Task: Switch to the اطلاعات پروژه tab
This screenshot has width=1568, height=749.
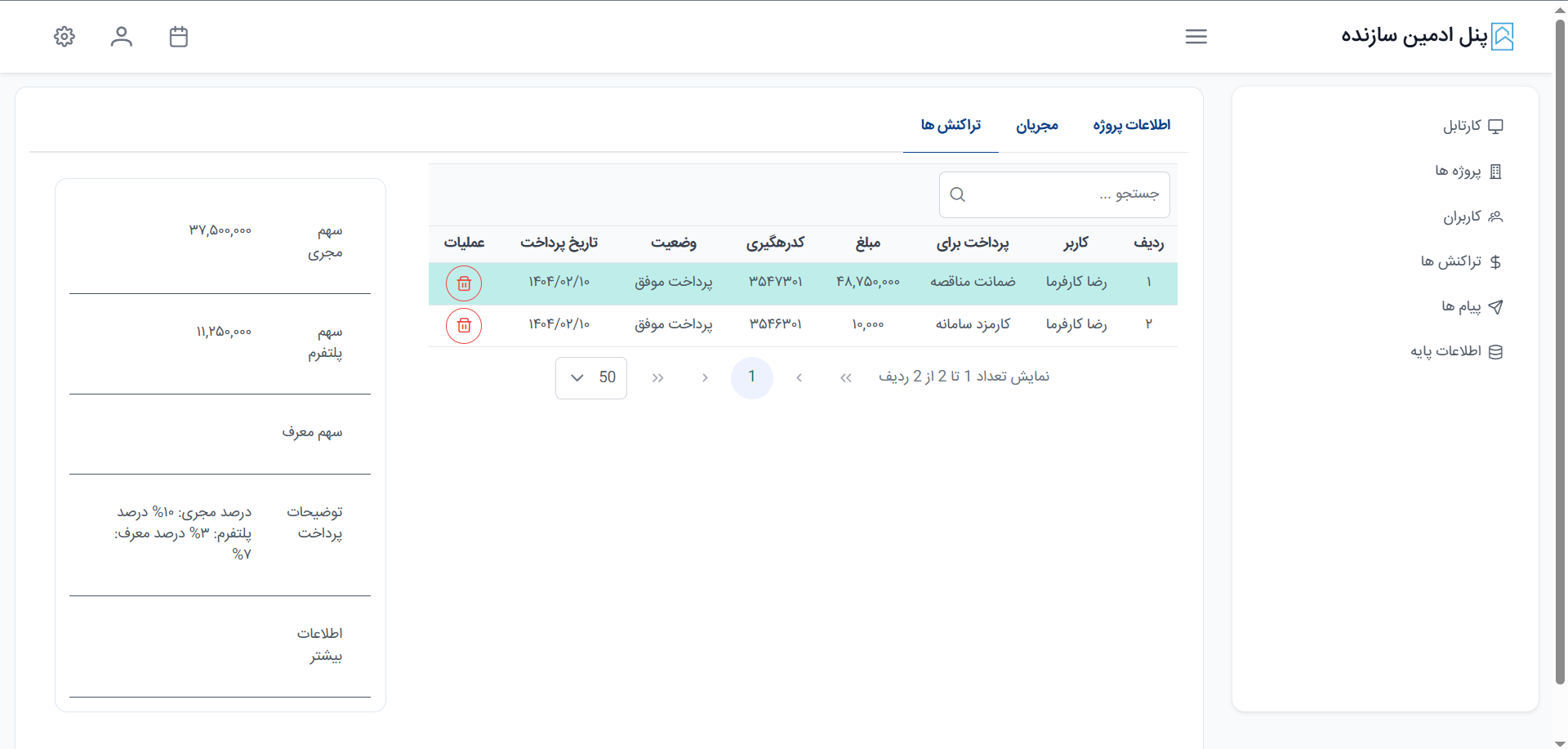Action: click(x=1131, y=125)
